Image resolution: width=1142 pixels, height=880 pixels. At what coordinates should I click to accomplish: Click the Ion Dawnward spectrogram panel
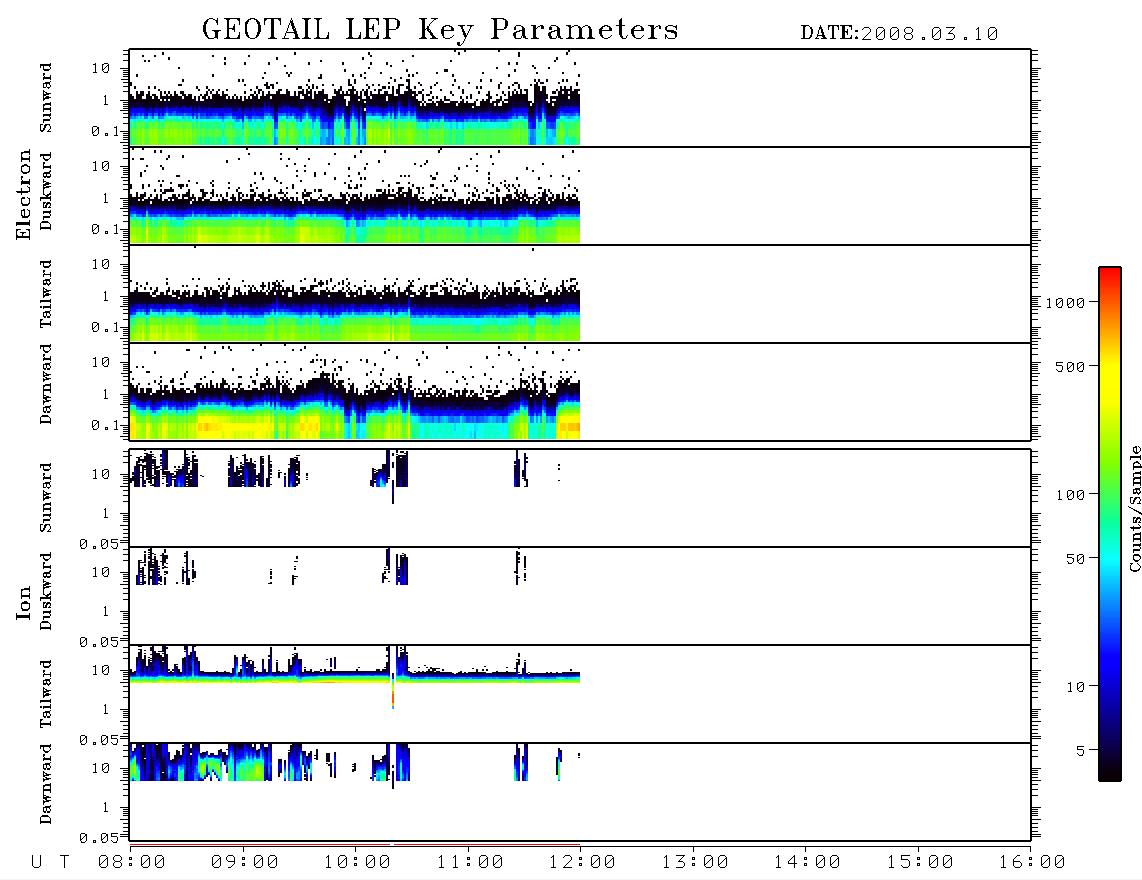[x=580, y=791]
